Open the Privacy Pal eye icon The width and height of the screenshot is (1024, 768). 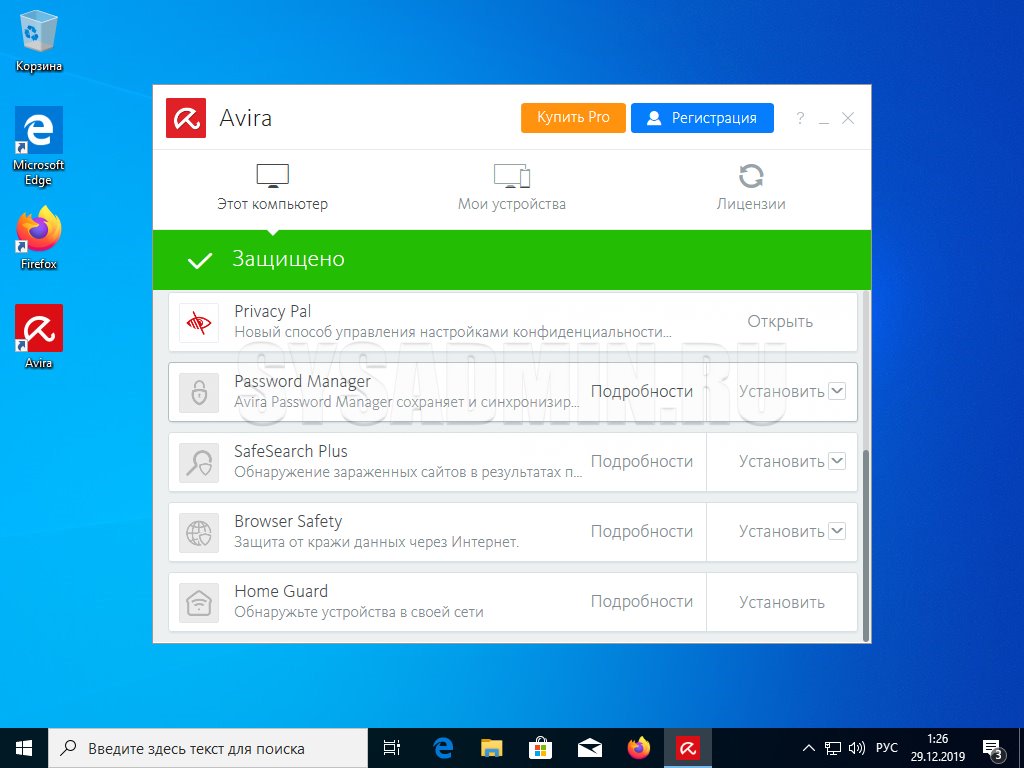tap(199, 322)
